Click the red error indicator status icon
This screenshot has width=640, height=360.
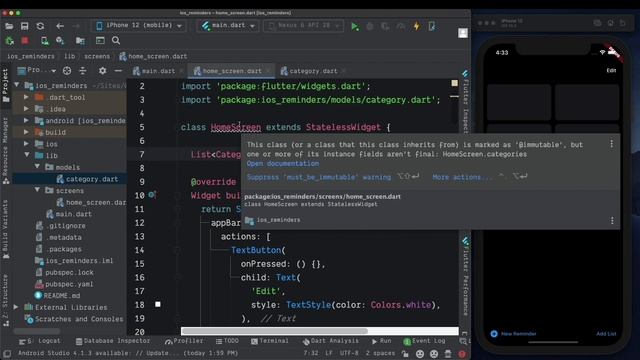point(462,354)
